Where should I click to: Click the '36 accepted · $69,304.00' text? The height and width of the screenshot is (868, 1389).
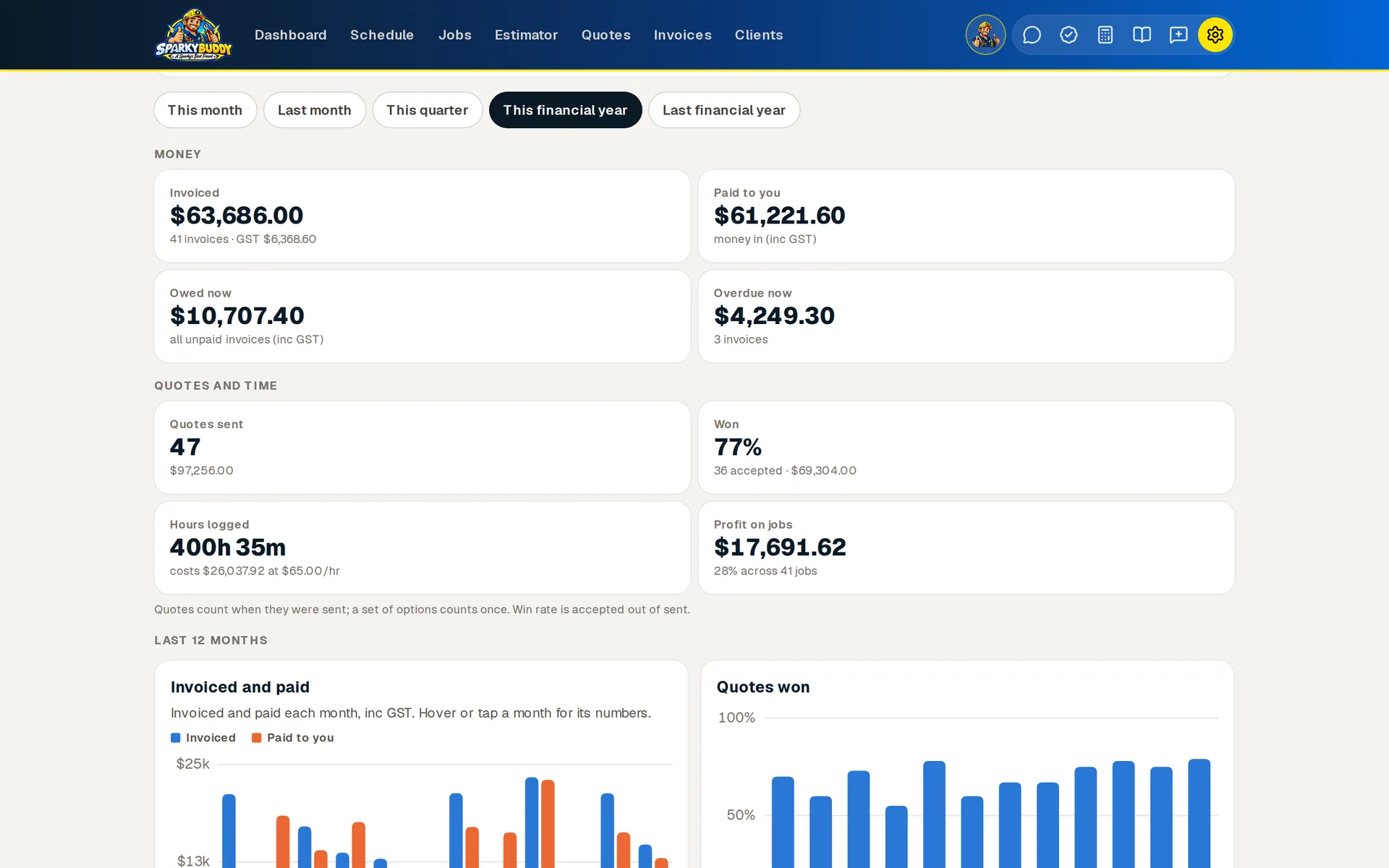pos(785,471)
